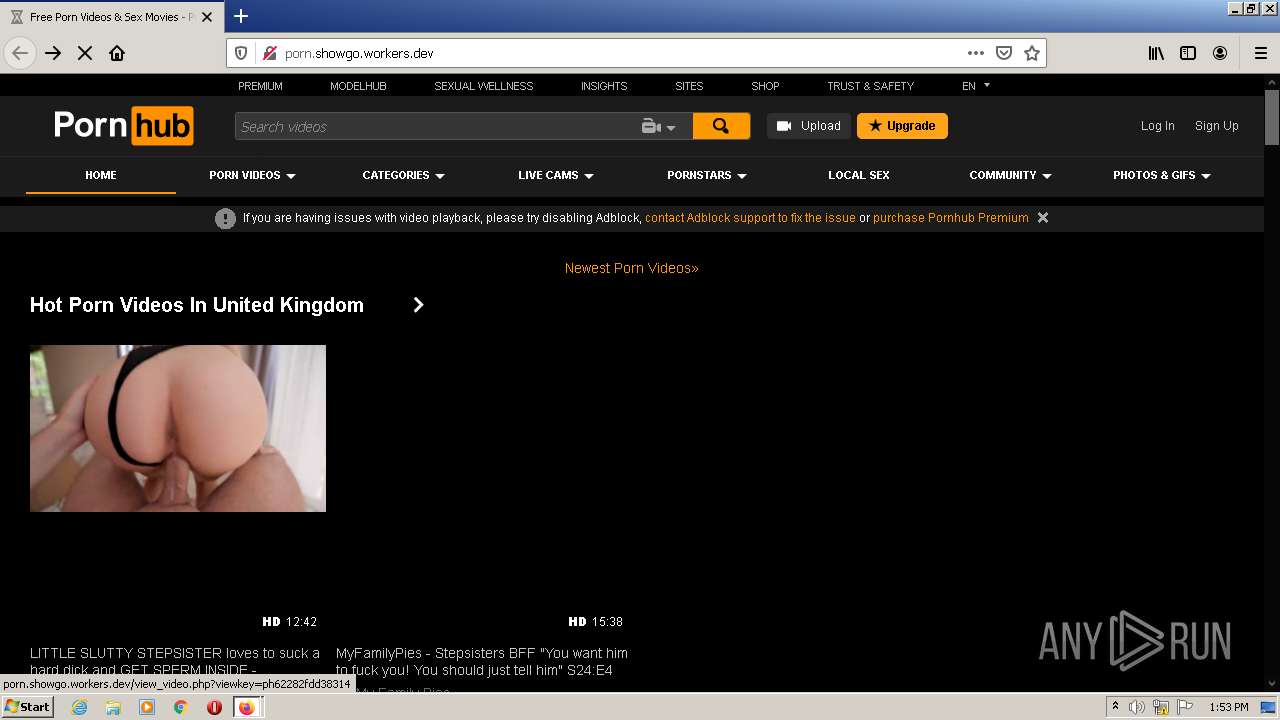Open page actions three-dot menu
The height and width of the screenshot is (720, 1280).
click(x=976, y=53)
